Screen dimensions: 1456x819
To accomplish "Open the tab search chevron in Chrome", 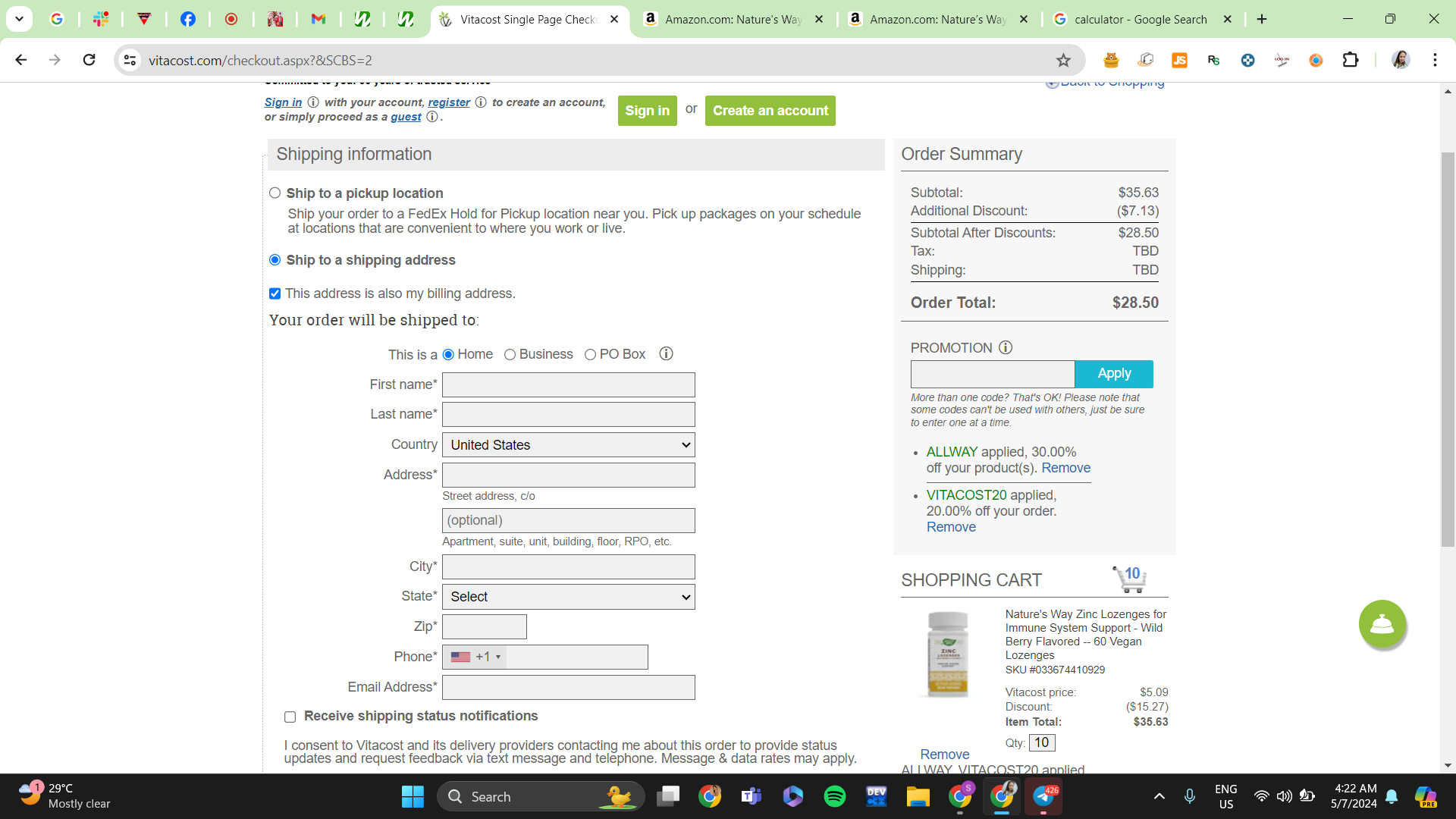I will tap(19, 19).
